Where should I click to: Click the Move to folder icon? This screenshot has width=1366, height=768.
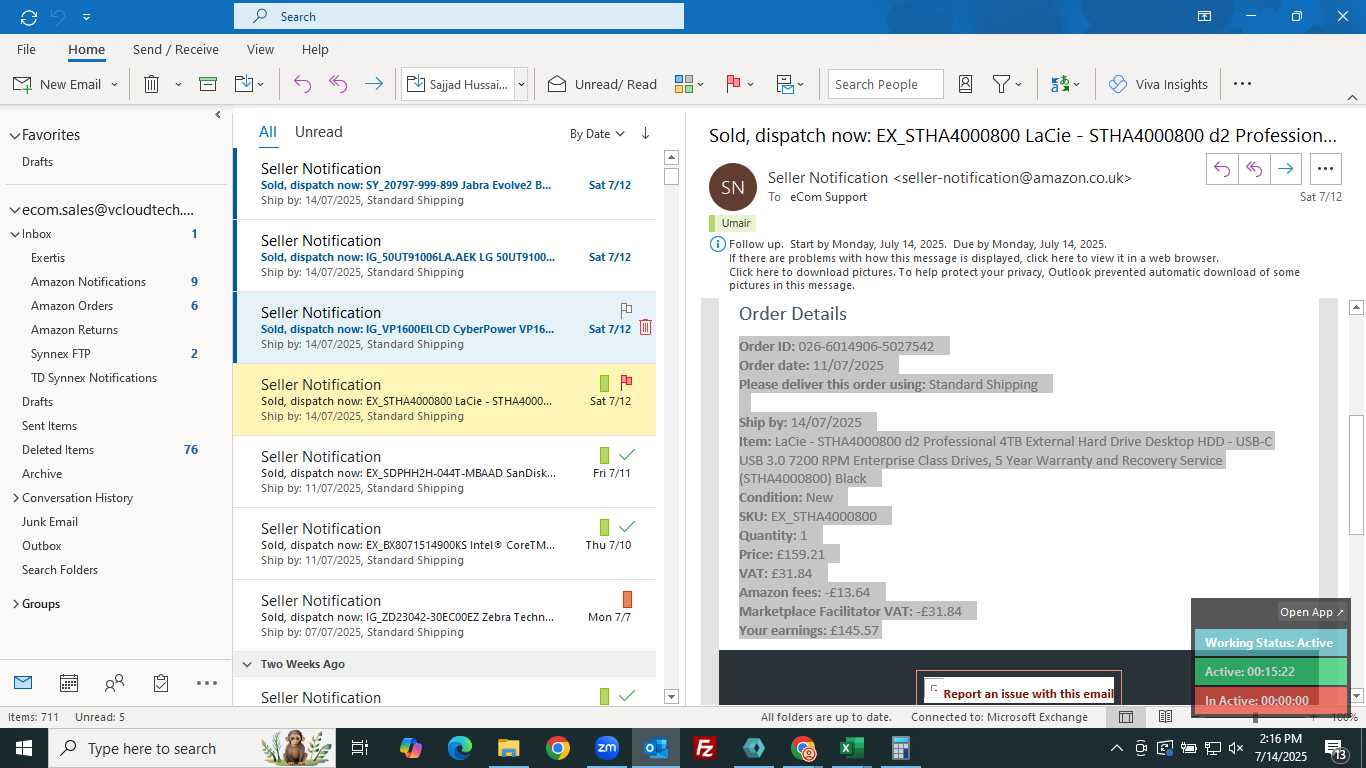point(244,84)
